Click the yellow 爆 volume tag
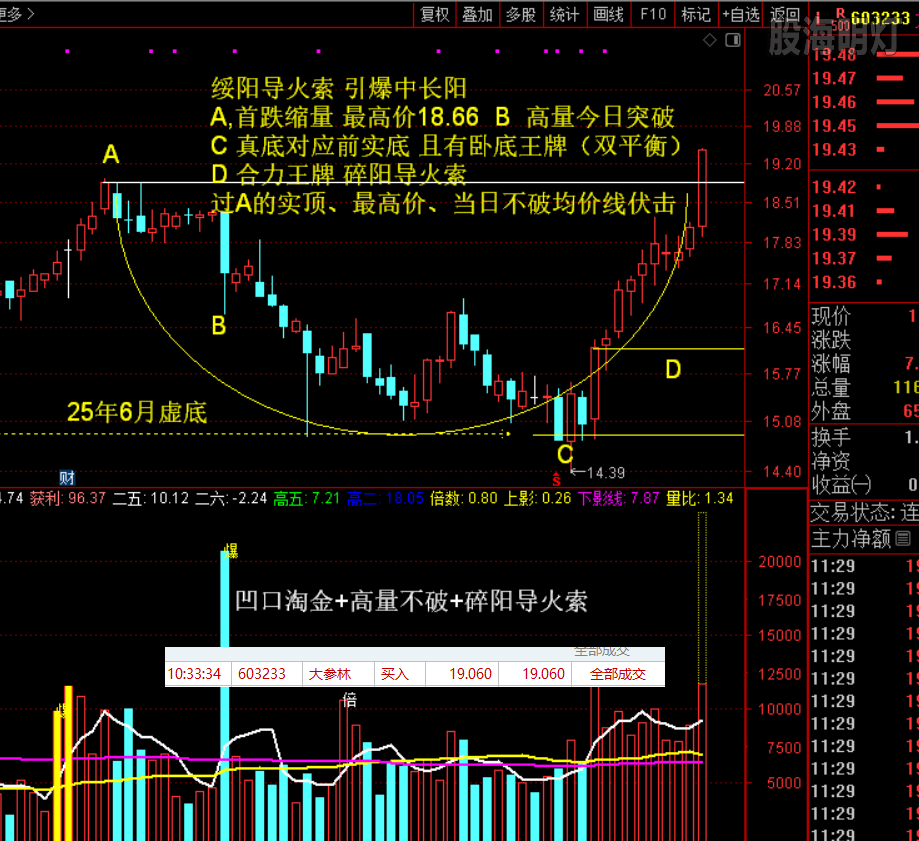The image size is (919, 841). [x=232, y=551]
